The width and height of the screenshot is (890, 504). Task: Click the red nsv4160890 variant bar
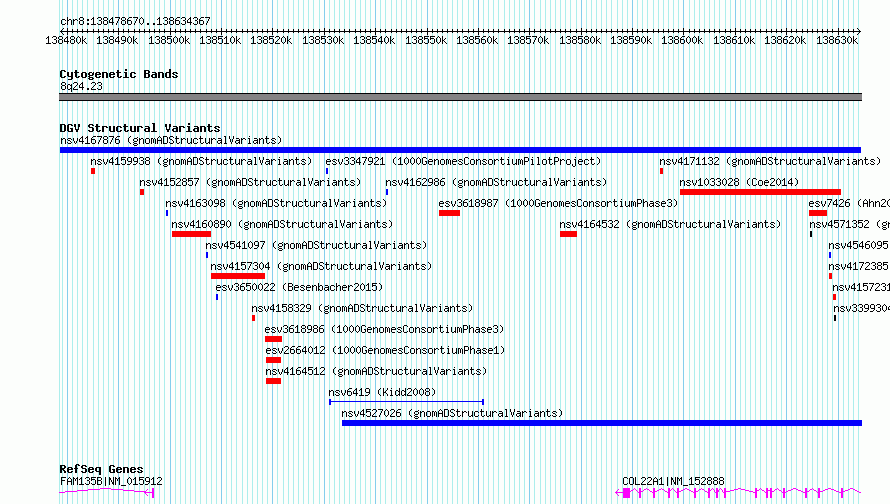click(x=191, y=234)
